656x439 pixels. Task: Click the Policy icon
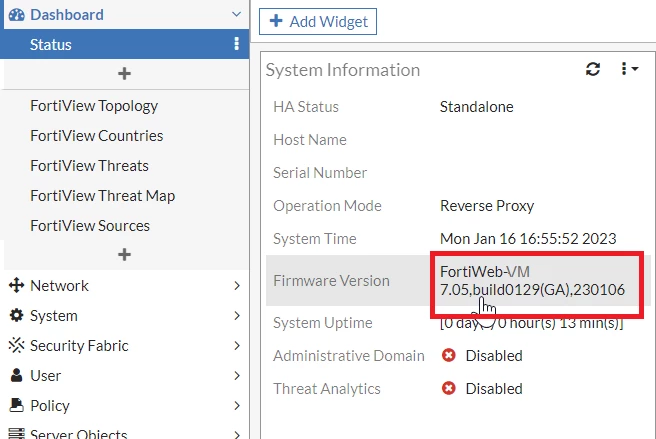pyautogui.click(x=16, y=405)
